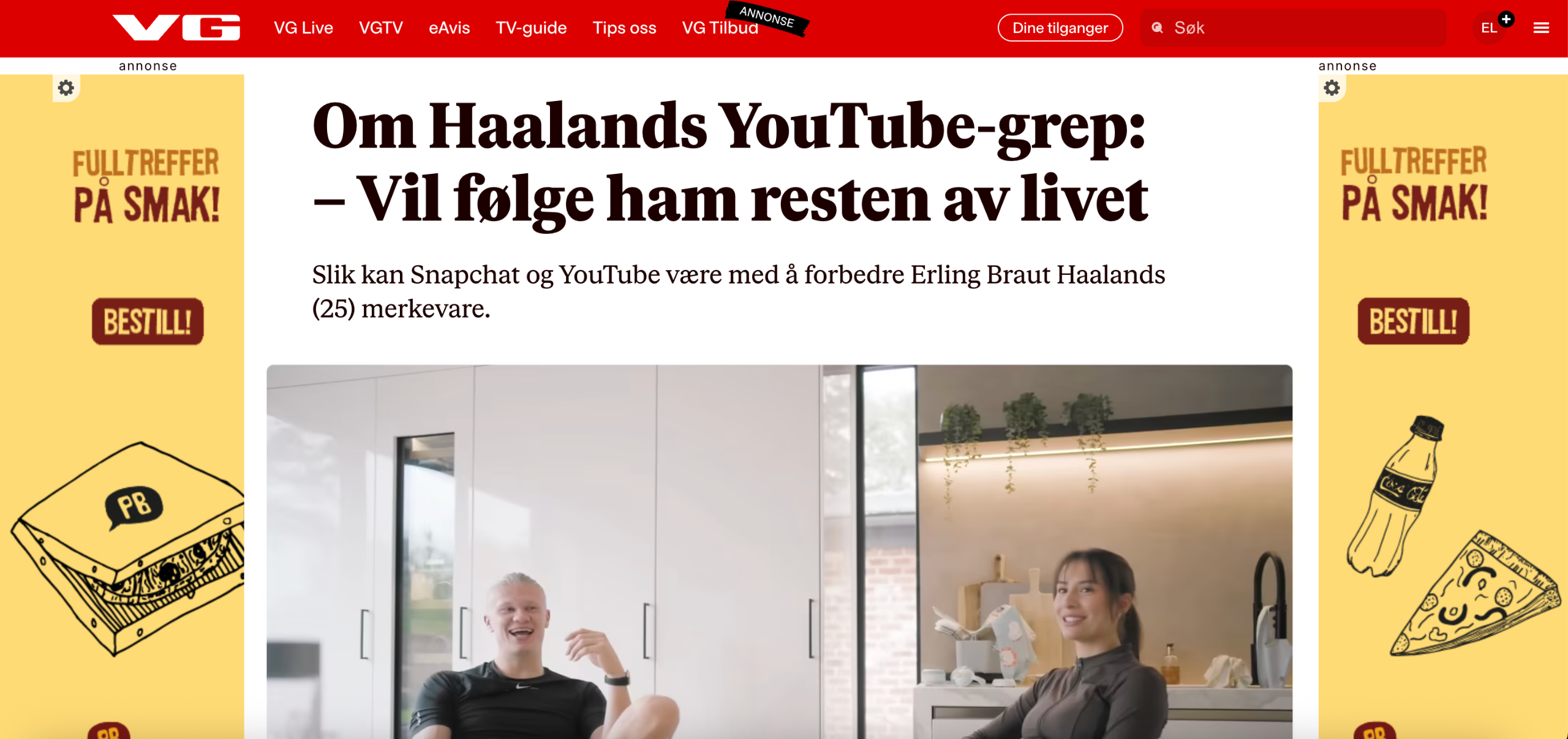1568x739 pixels.
Task: Click the plus badge on profile avatar
Action: point(1506,19)
